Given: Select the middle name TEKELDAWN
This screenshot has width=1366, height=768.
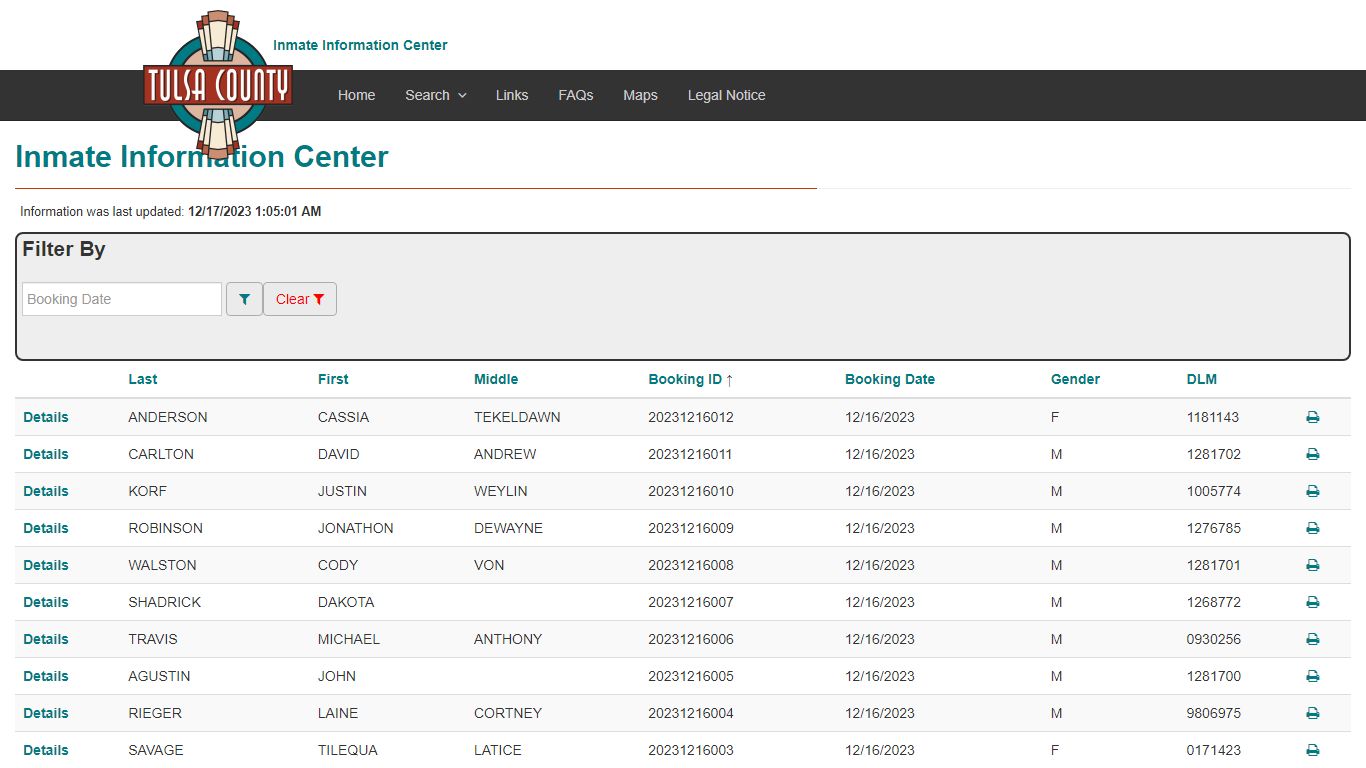Looking at the screenshot, I should click(517, 417).
